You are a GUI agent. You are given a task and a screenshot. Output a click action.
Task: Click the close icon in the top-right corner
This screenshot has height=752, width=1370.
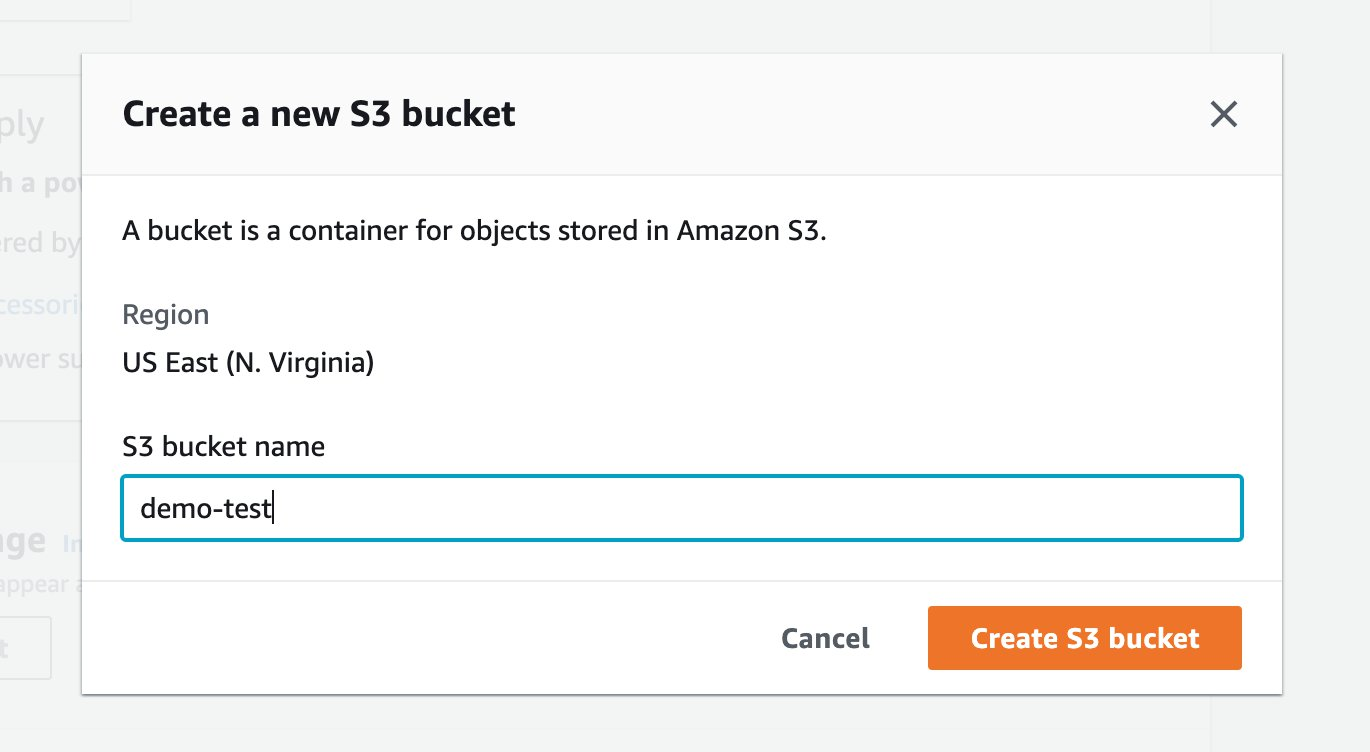pyautogui.click(x=1224, y=114)
